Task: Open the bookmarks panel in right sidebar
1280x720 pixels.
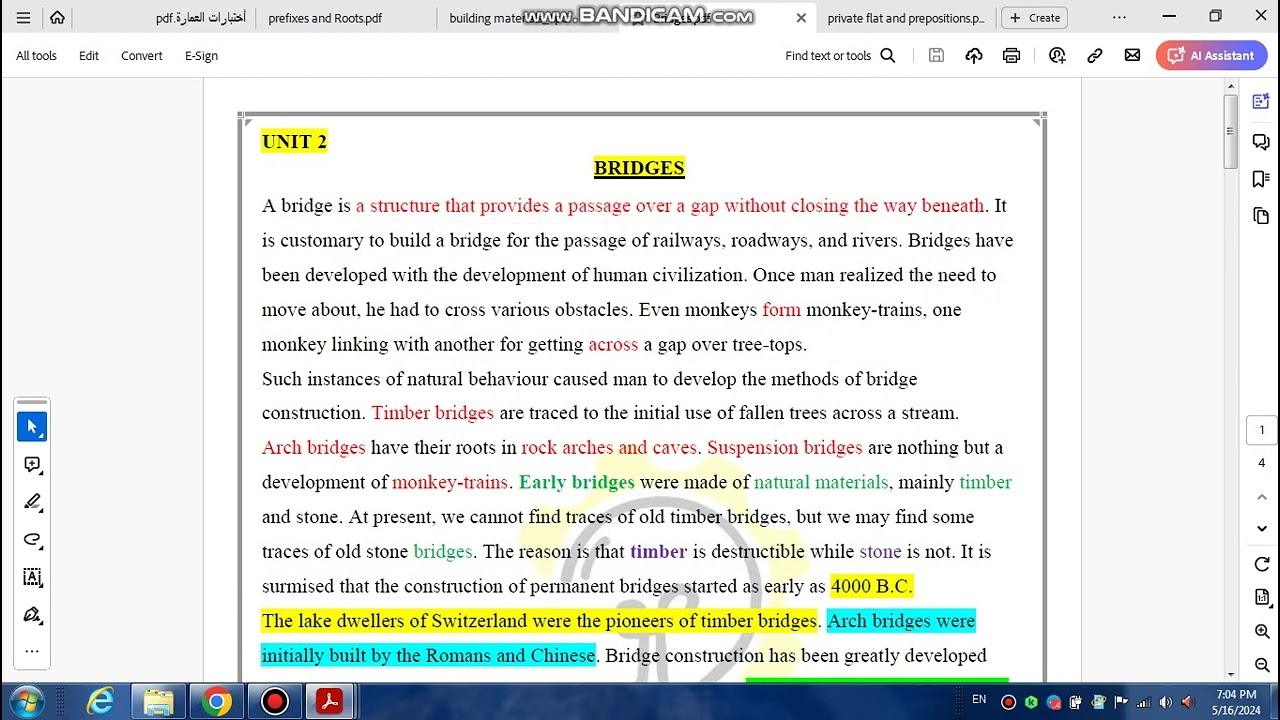Action: 1261,179
